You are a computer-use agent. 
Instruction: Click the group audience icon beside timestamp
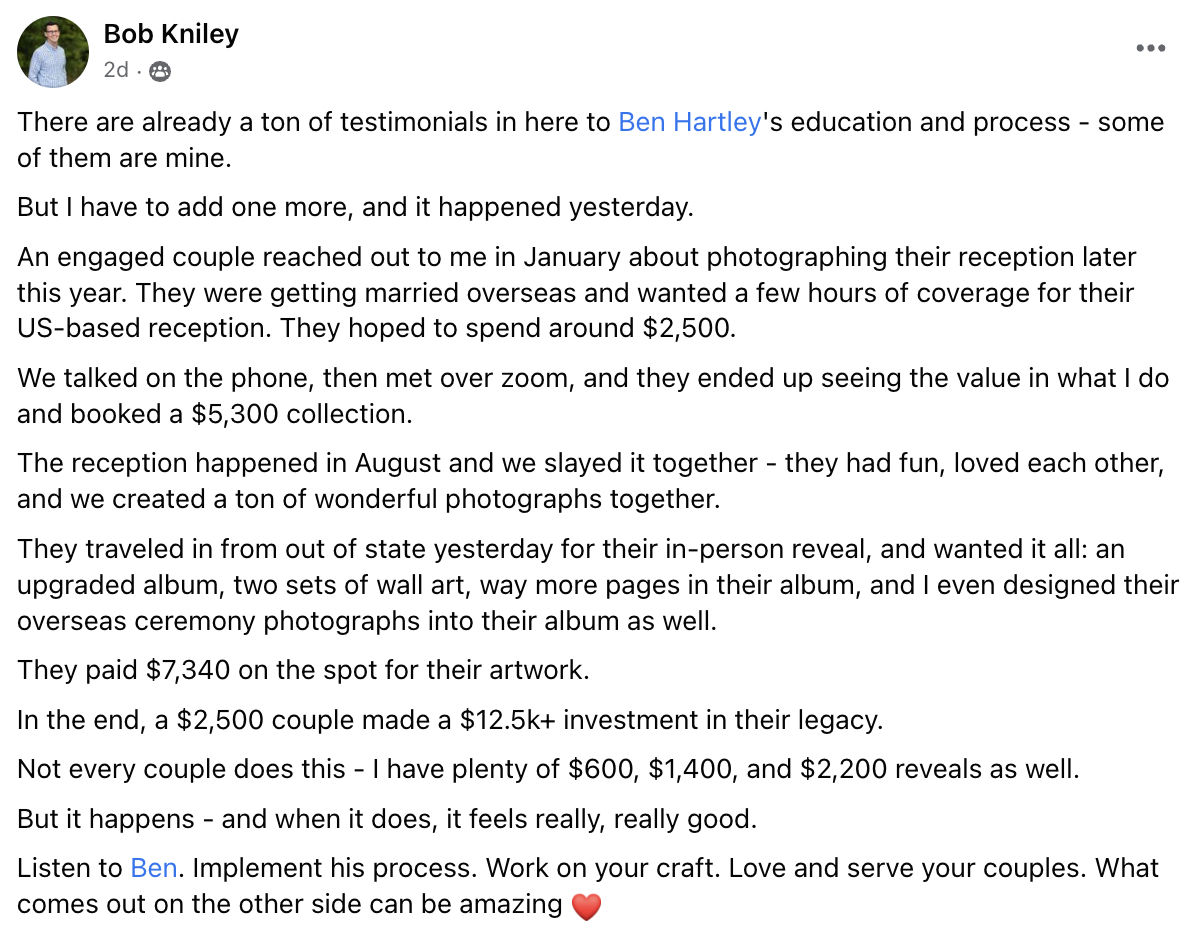point(159,71)
